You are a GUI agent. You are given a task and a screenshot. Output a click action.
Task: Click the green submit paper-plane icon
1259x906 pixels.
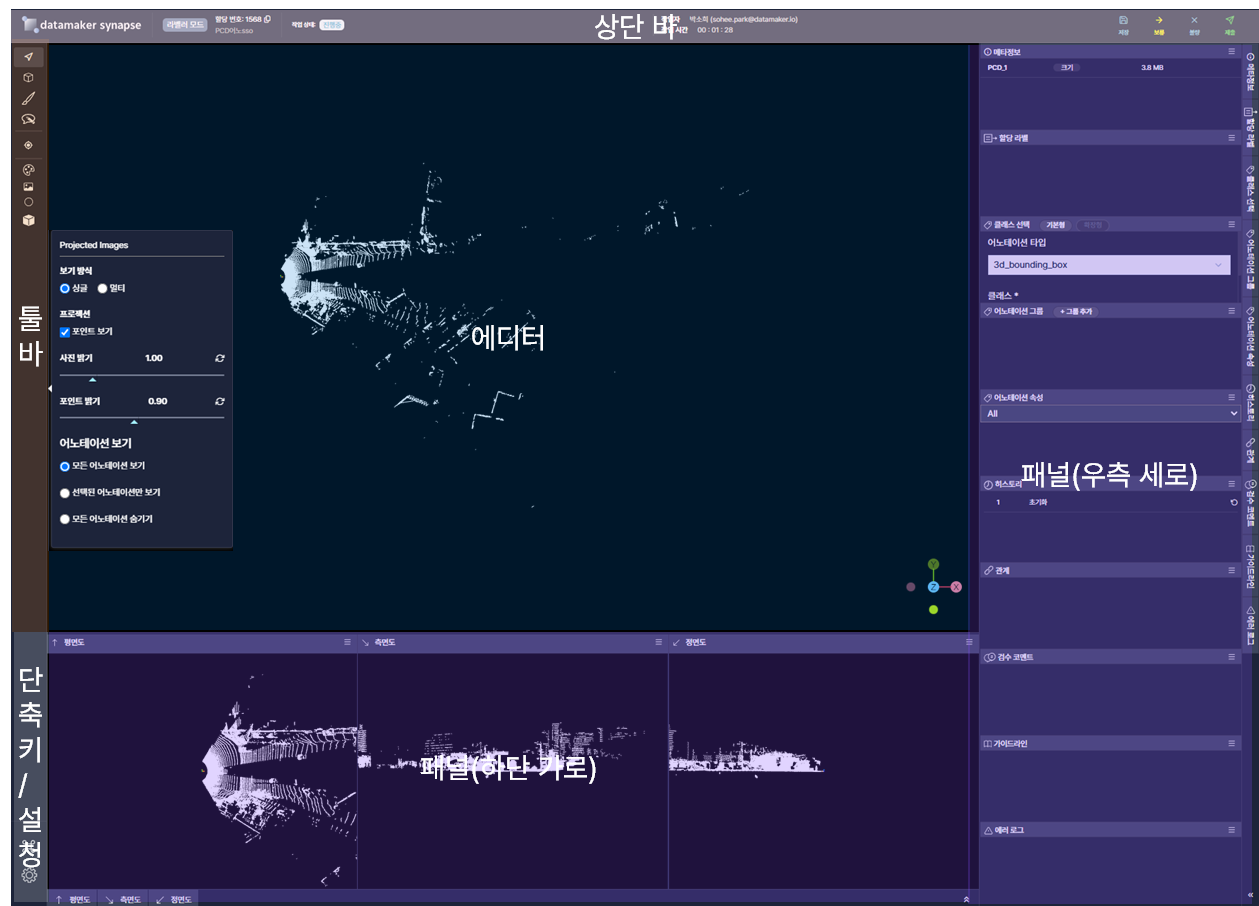pyautogui.click(x=1229, y=20)
